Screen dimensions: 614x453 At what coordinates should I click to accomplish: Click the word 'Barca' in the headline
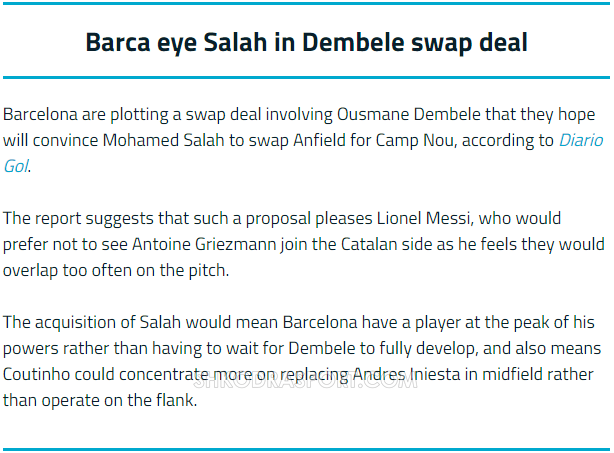click(118, 42)
